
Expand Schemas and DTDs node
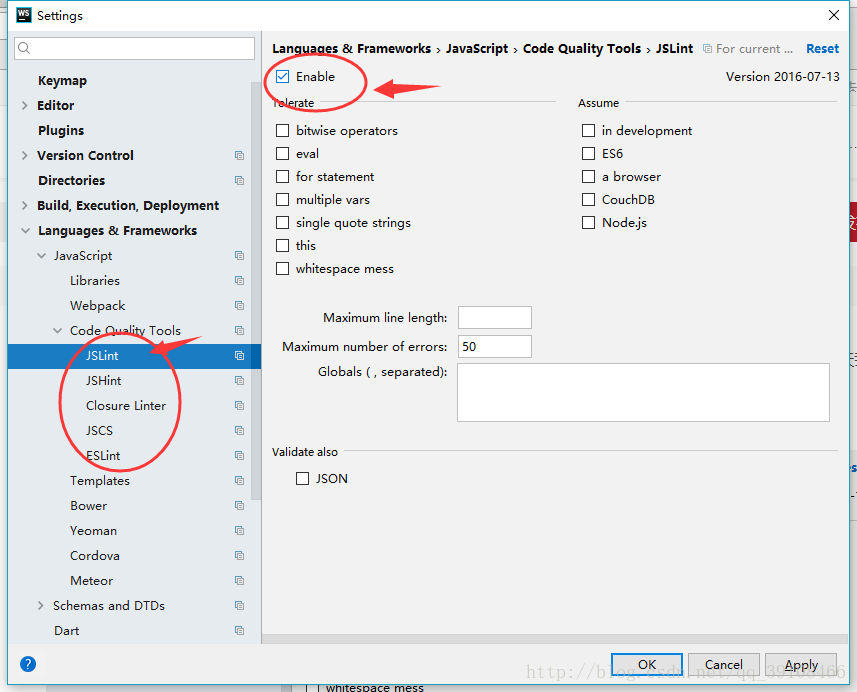[x=40, y=606]
